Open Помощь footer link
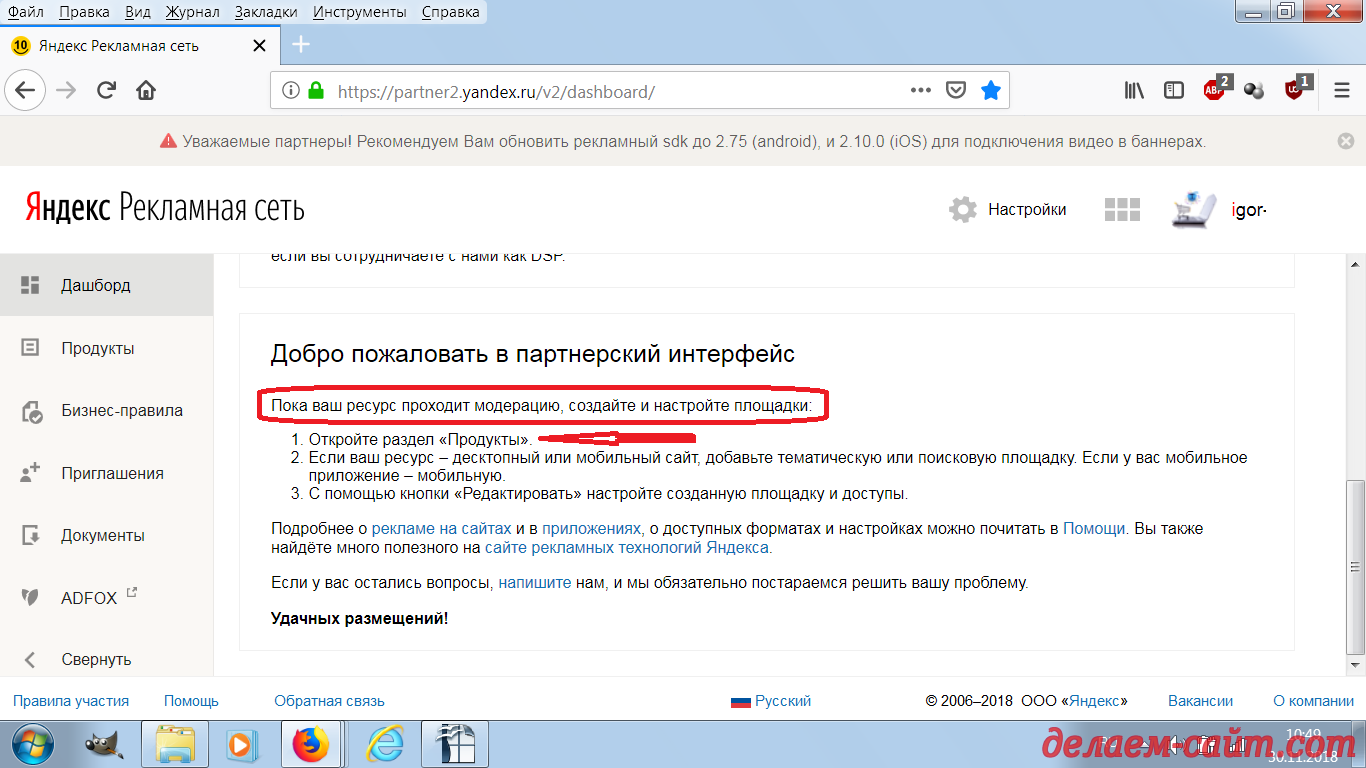Viewport: 1366px width, 768px height. 191,701
